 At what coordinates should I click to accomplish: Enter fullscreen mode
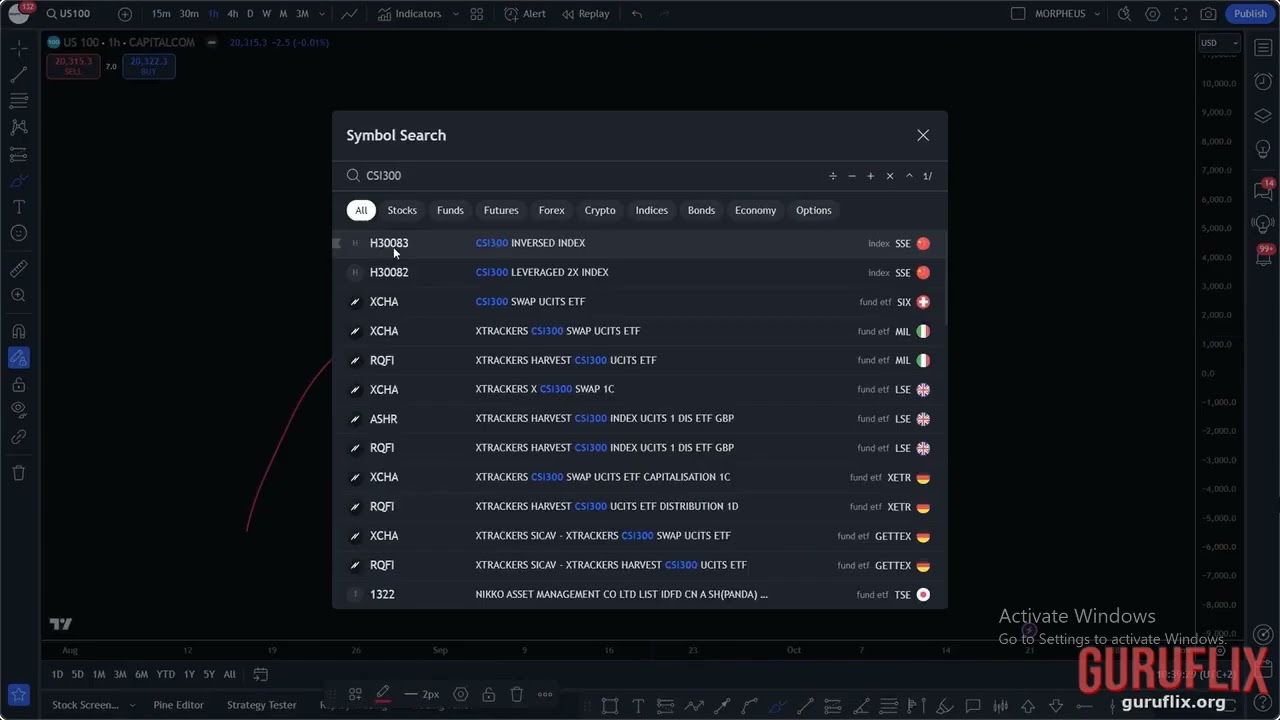[1181, 14]
